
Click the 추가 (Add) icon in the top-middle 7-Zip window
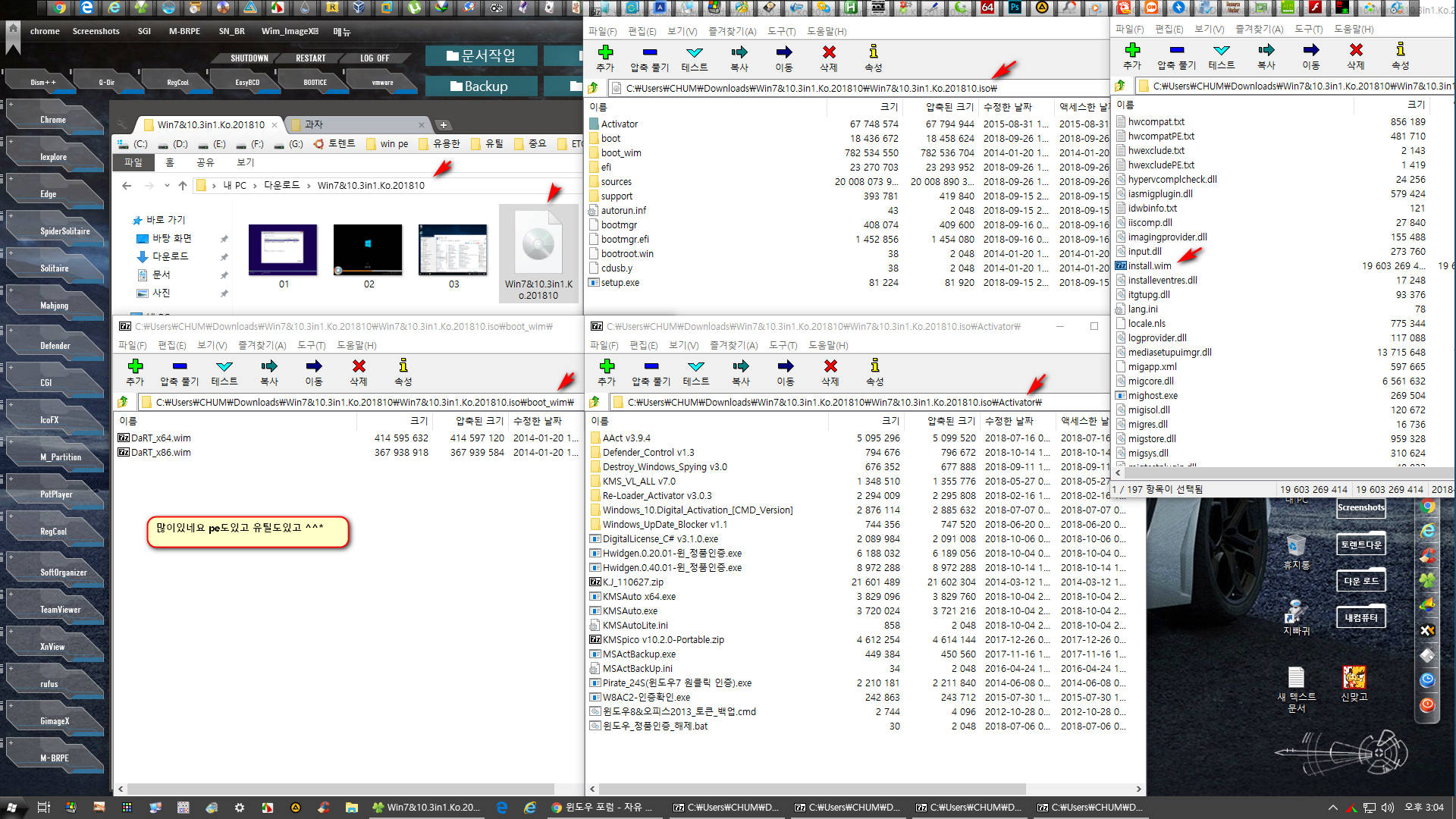point(605,52)
